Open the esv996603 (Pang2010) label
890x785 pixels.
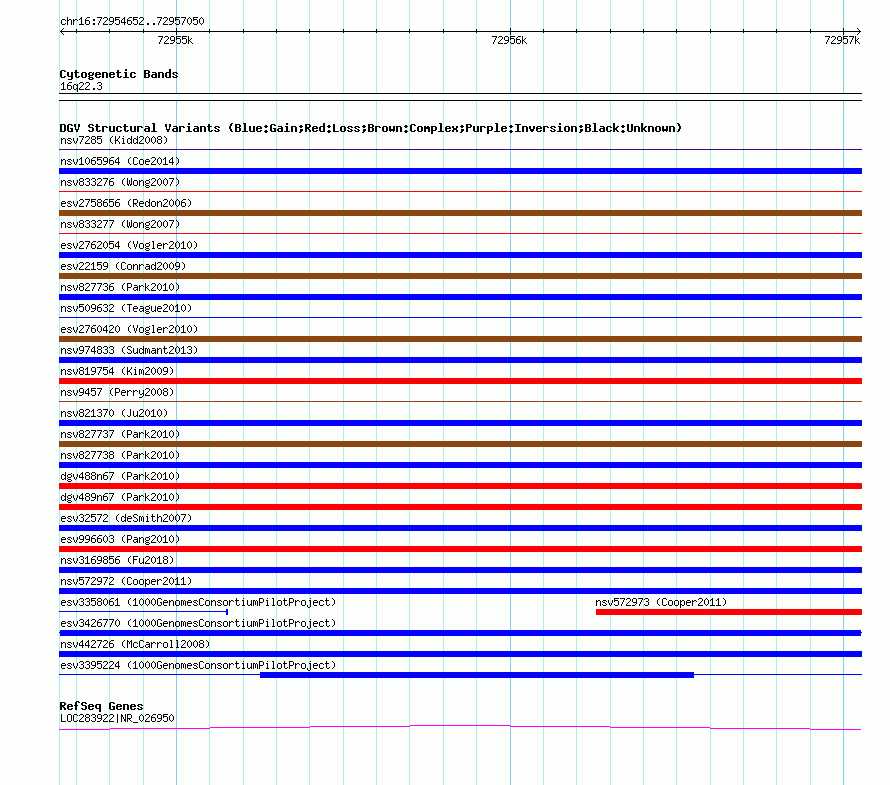120,539
